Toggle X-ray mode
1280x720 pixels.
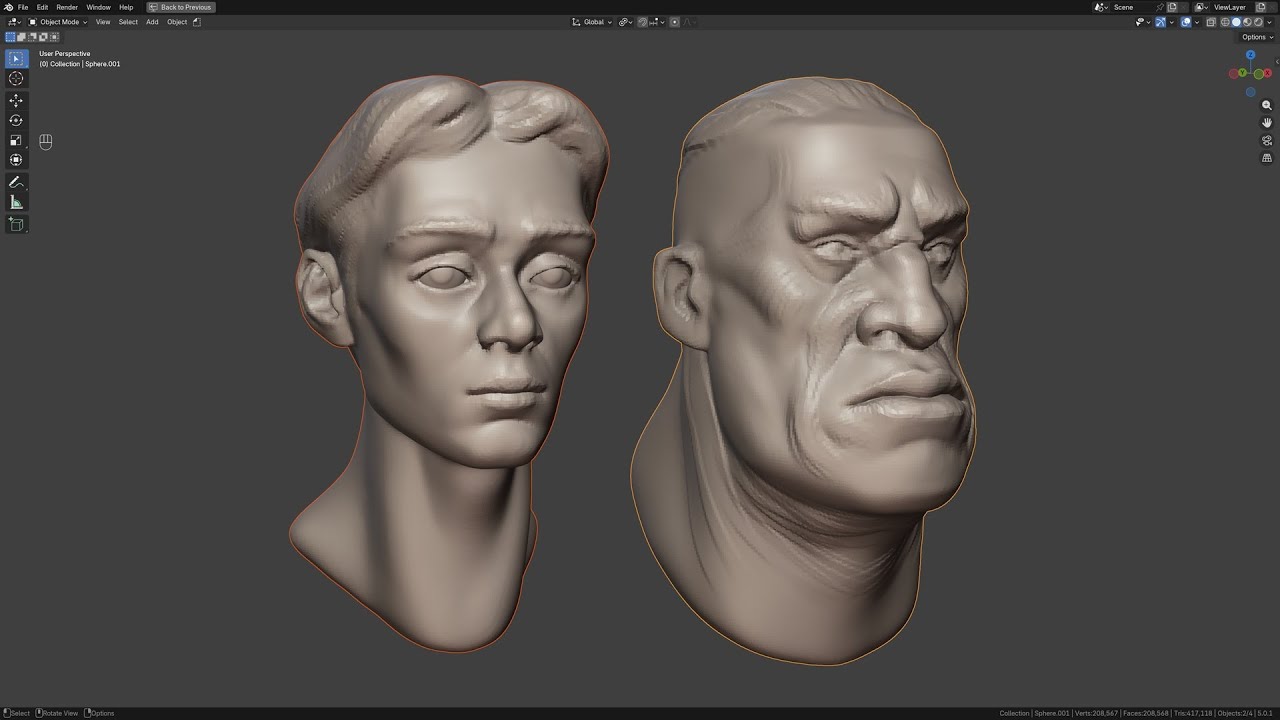point(1211,22)
